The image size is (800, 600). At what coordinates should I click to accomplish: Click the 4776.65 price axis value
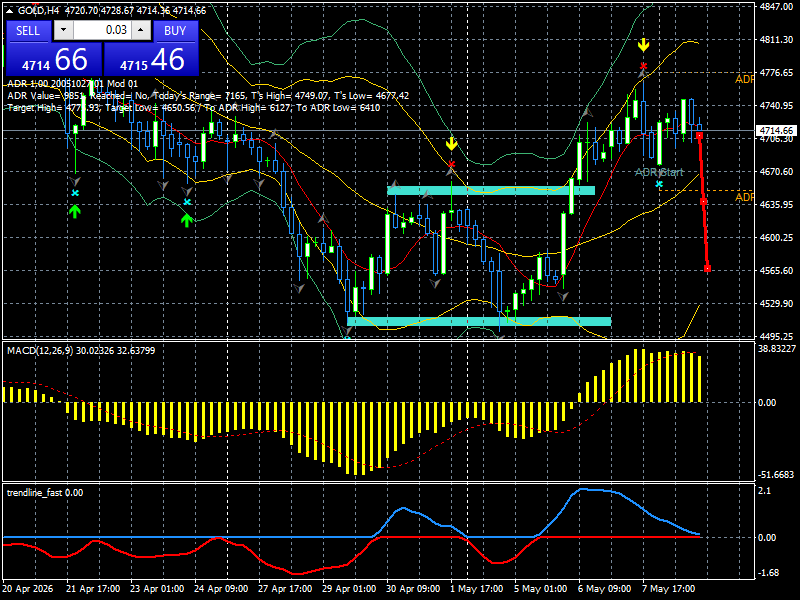click(776, 73)
